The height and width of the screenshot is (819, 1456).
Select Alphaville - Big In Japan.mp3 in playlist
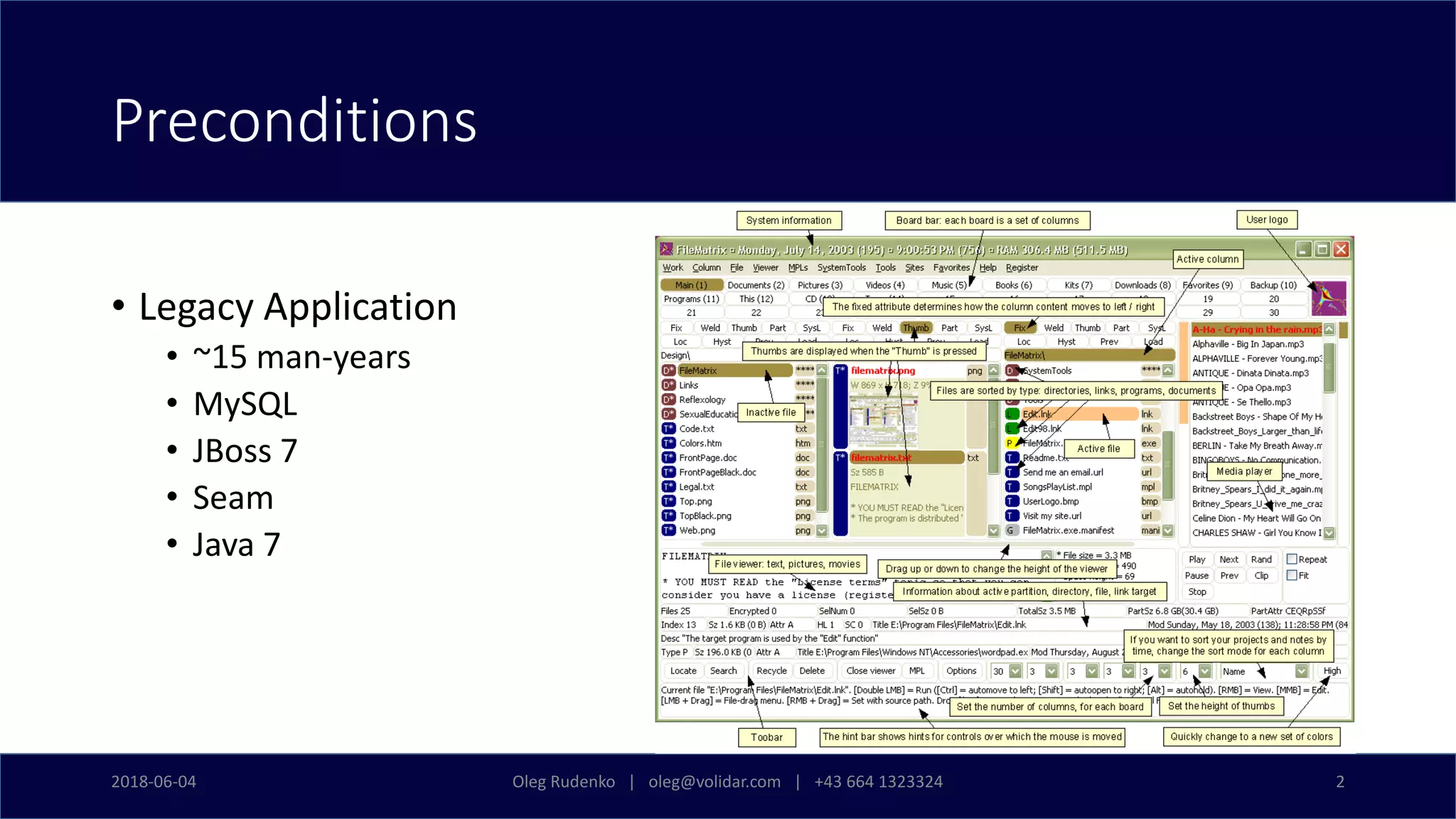pyautogui.click(x=1248, y=344)
